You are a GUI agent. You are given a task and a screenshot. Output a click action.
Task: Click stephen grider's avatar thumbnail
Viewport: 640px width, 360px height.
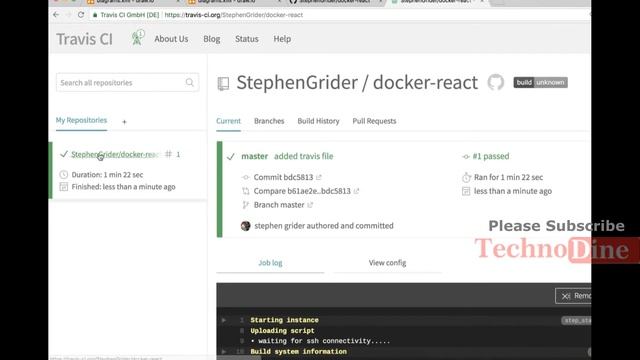[245, 226]
